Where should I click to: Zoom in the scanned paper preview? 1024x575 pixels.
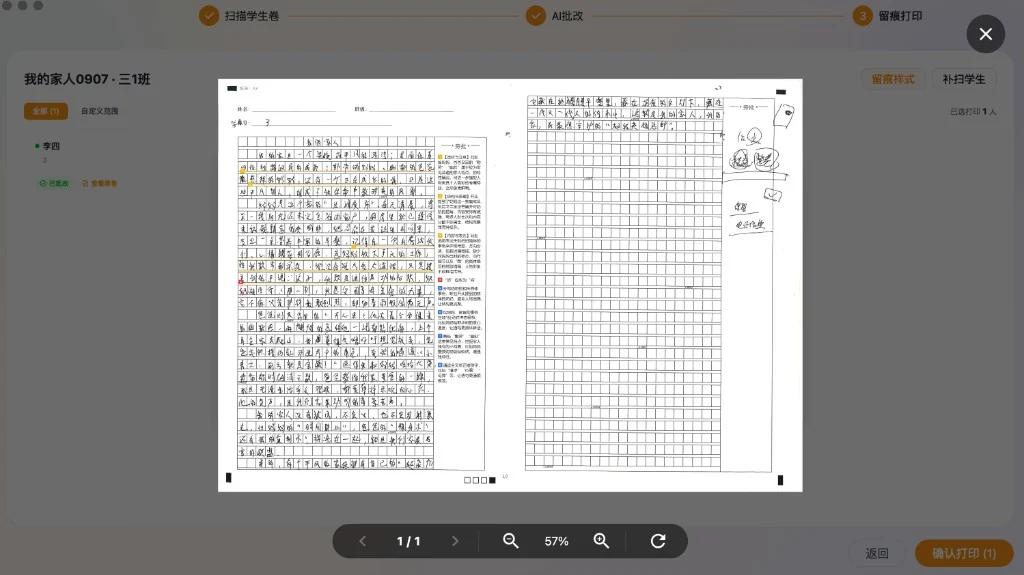click(x=601, y=541)
